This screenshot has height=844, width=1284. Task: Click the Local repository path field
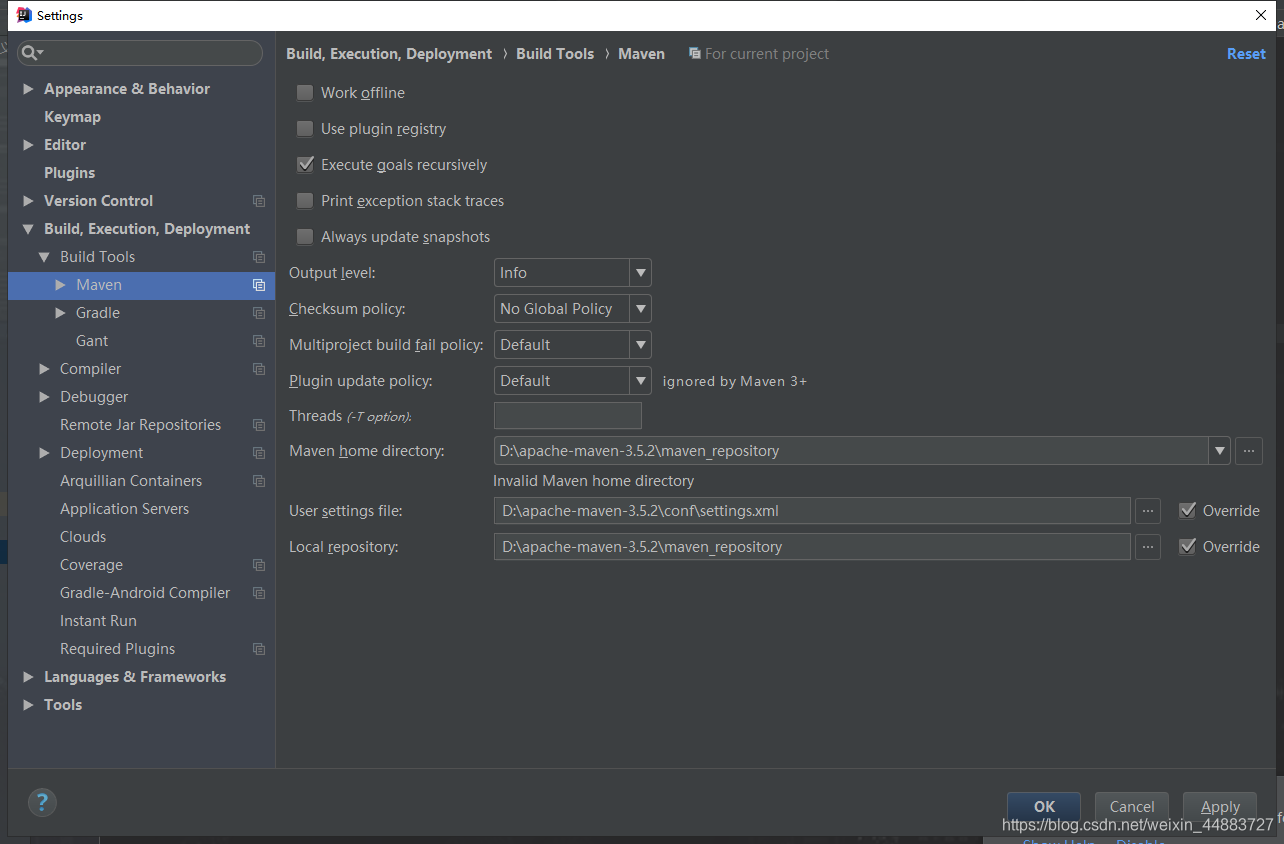[812, 547]
